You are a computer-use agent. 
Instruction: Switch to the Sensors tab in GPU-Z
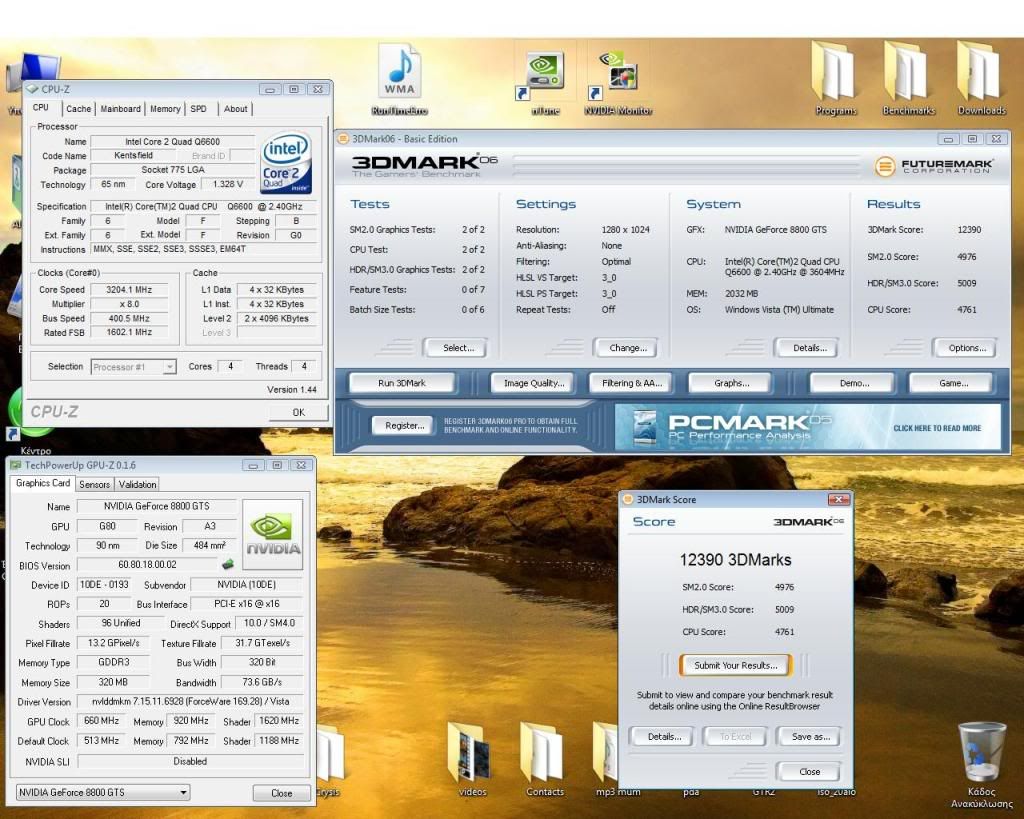pyautogui.click(x=94, y=484)
